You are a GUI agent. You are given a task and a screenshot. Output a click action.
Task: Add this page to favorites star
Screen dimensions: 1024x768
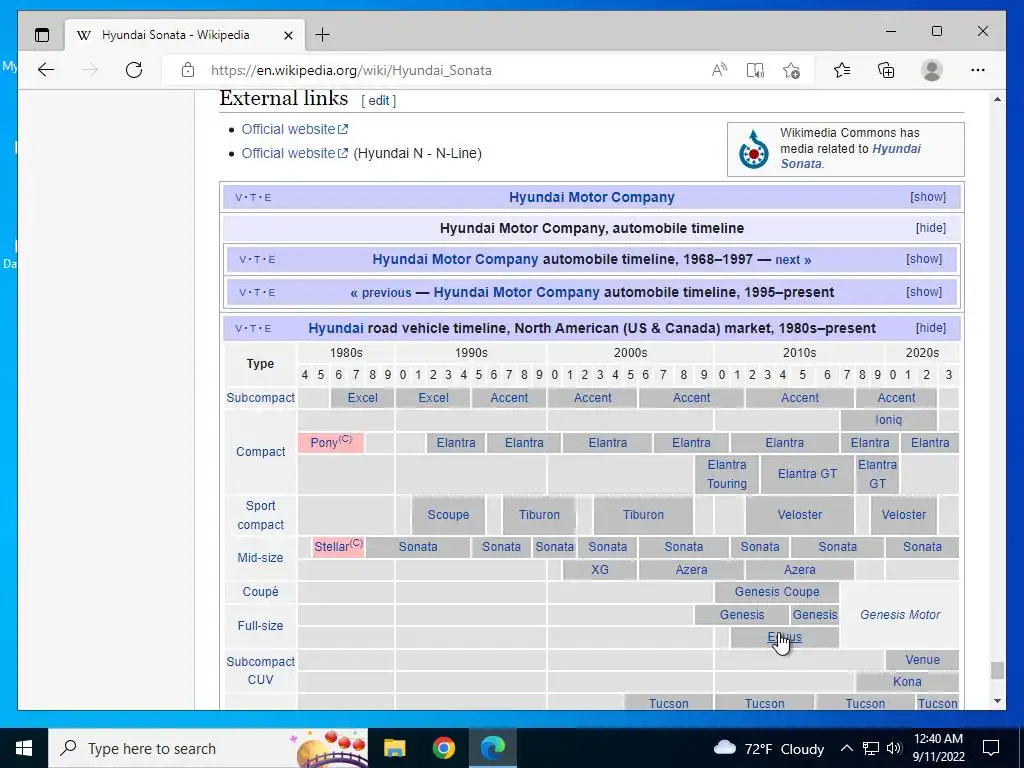point(792,70)
